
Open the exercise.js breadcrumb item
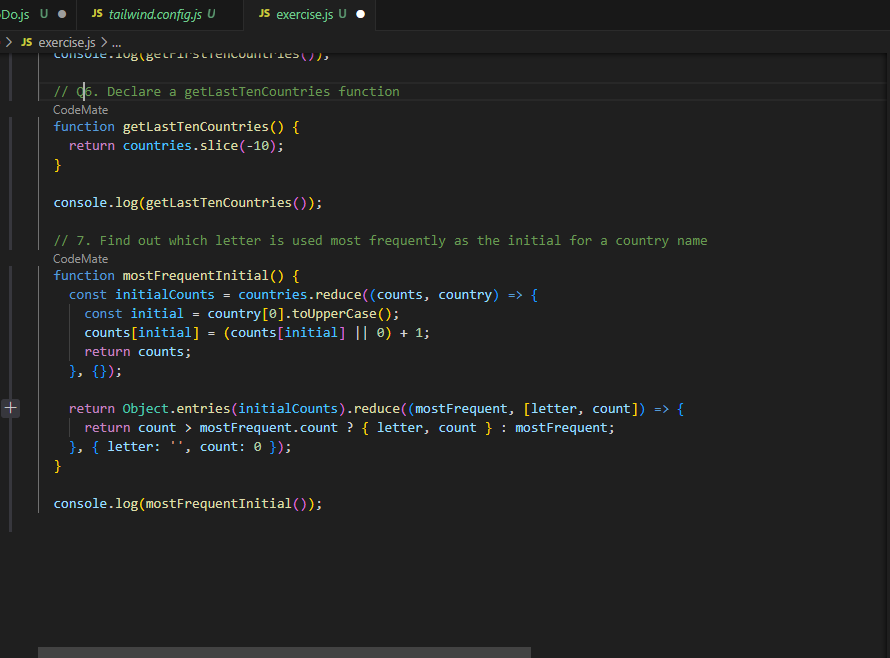coord(66,43)
